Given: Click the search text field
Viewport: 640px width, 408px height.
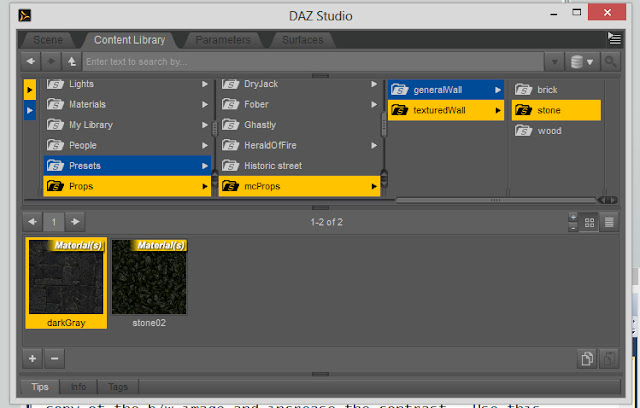Looking at the screenshot, I should pyautogui.click(x=313, y=62).
